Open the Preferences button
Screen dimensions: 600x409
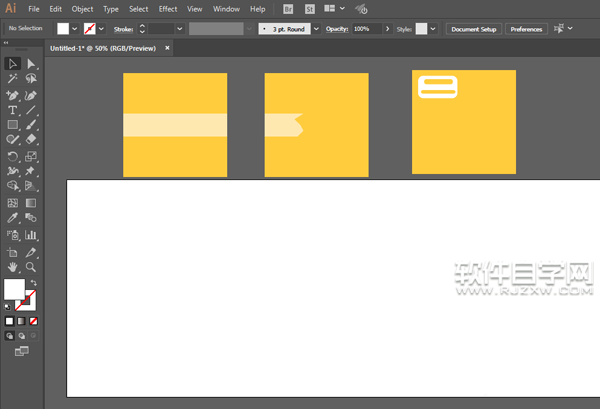(526, 29)
